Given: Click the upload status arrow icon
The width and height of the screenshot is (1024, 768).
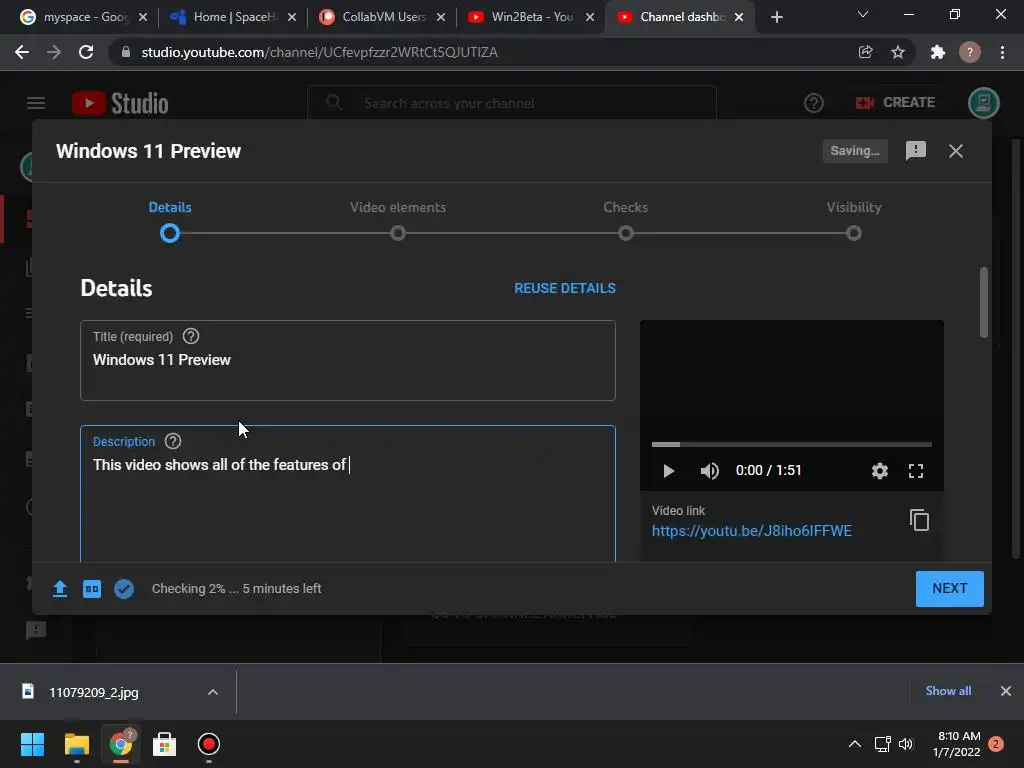Looking at the screenshot, I should [x=59, y=589].
